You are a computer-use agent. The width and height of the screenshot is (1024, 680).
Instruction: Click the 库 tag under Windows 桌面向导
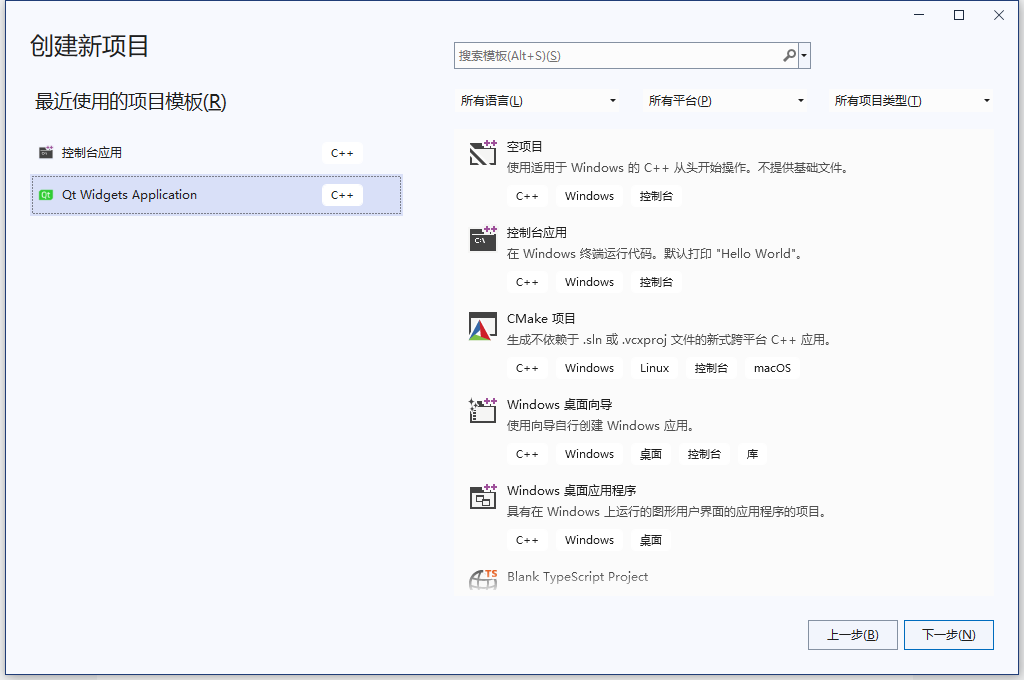[x=752, y=454]
